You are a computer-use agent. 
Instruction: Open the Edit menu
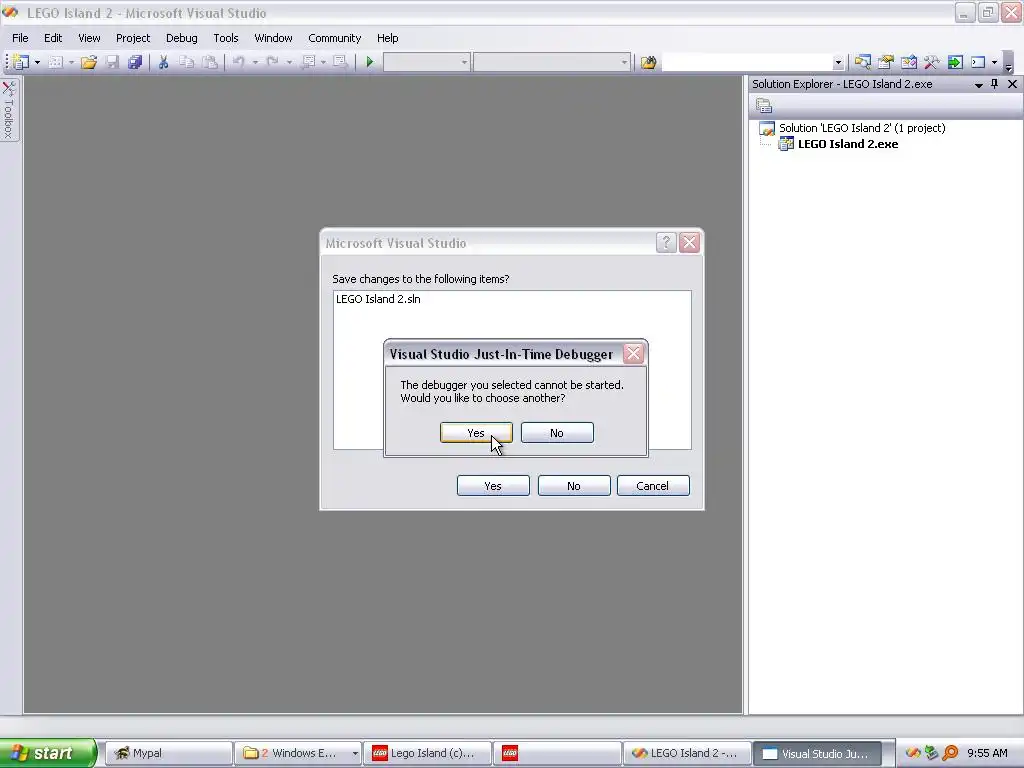53,38
